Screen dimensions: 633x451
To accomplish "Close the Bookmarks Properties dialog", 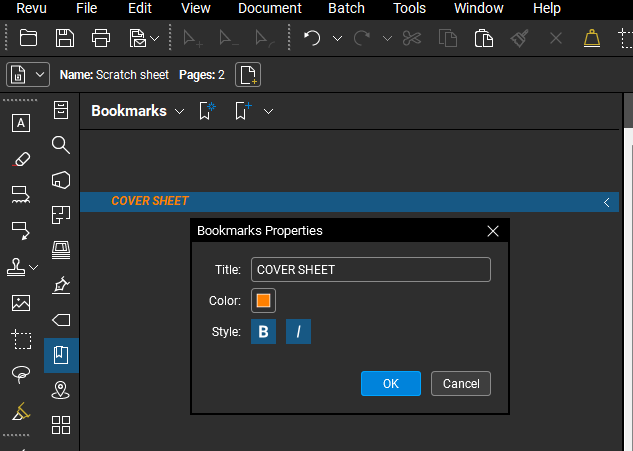I will tap(493, 231).
